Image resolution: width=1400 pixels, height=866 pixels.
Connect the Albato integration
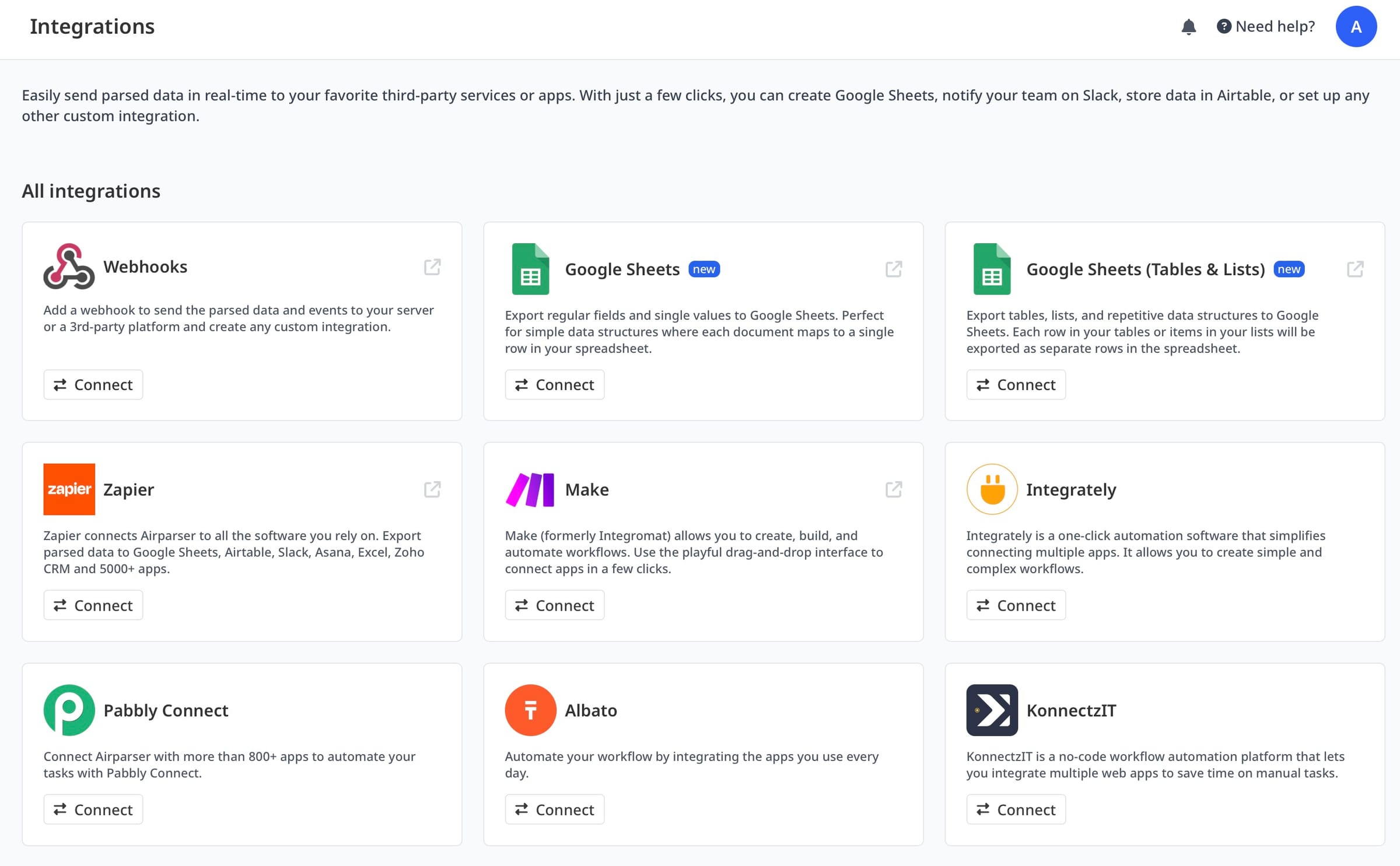554,809
